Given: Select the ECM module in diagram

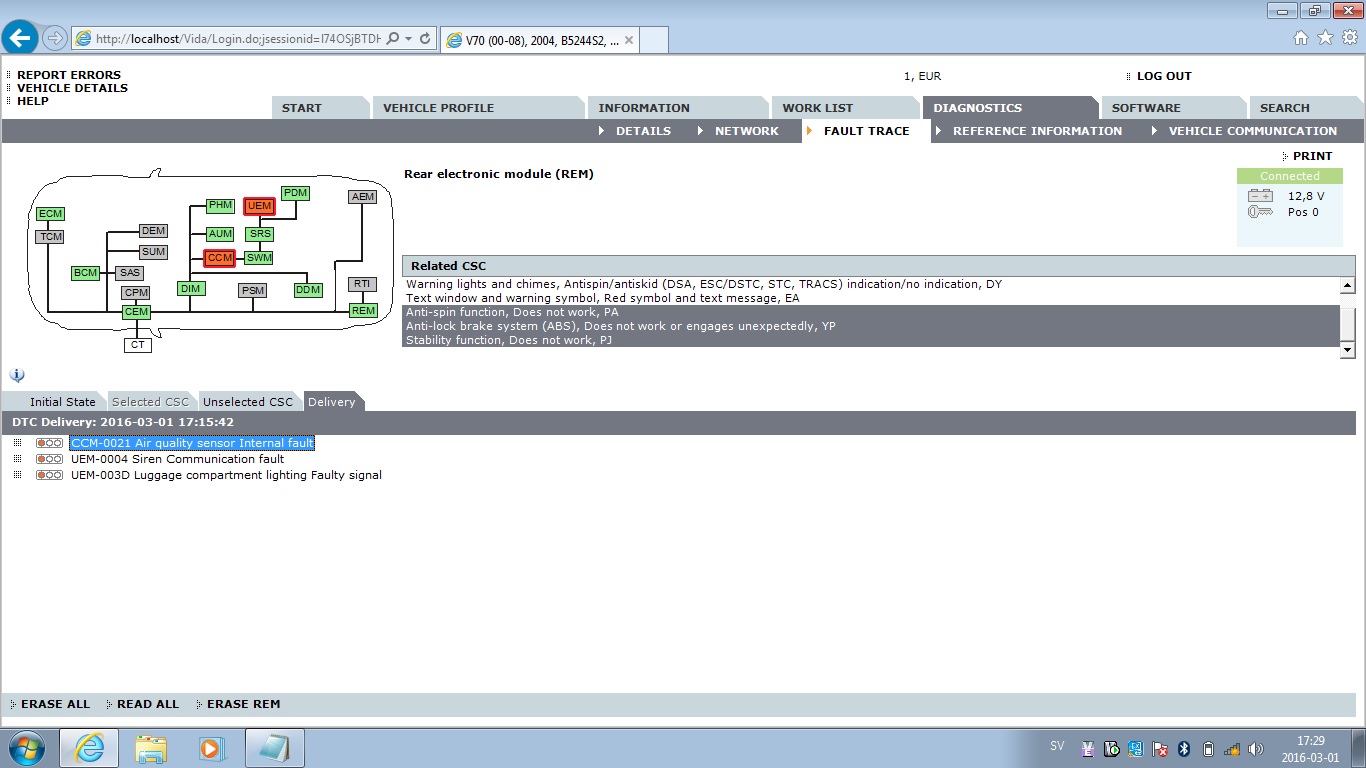Looking at the screenshot, I should 50,214.
